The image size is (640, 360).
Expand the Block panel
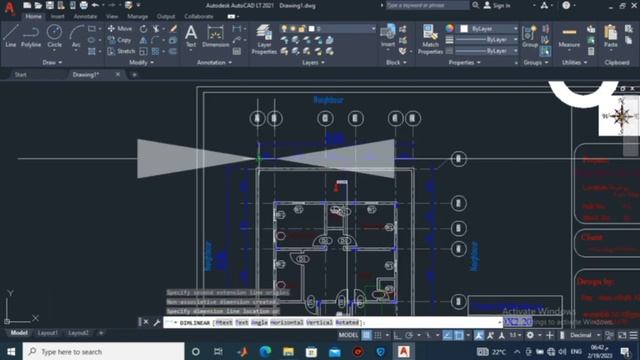coord(396,62)
